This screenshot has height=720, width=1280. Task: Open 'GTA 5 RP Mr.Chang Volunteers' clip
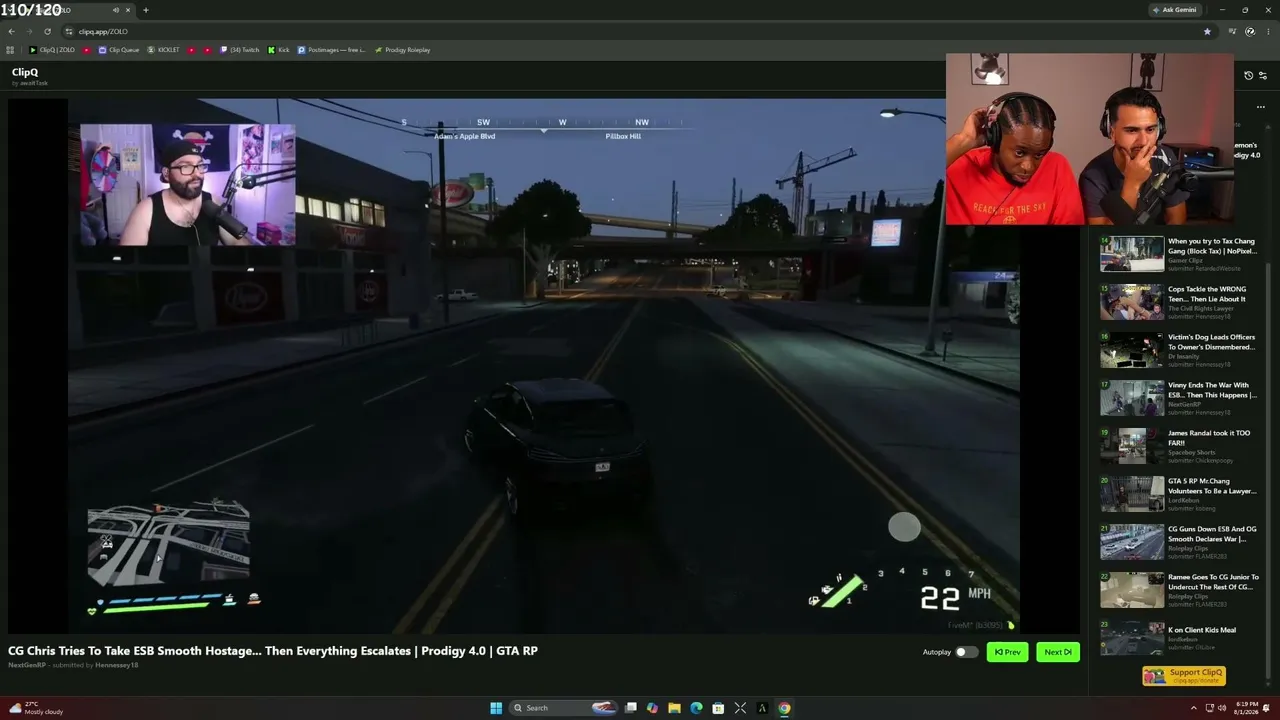1212,486
